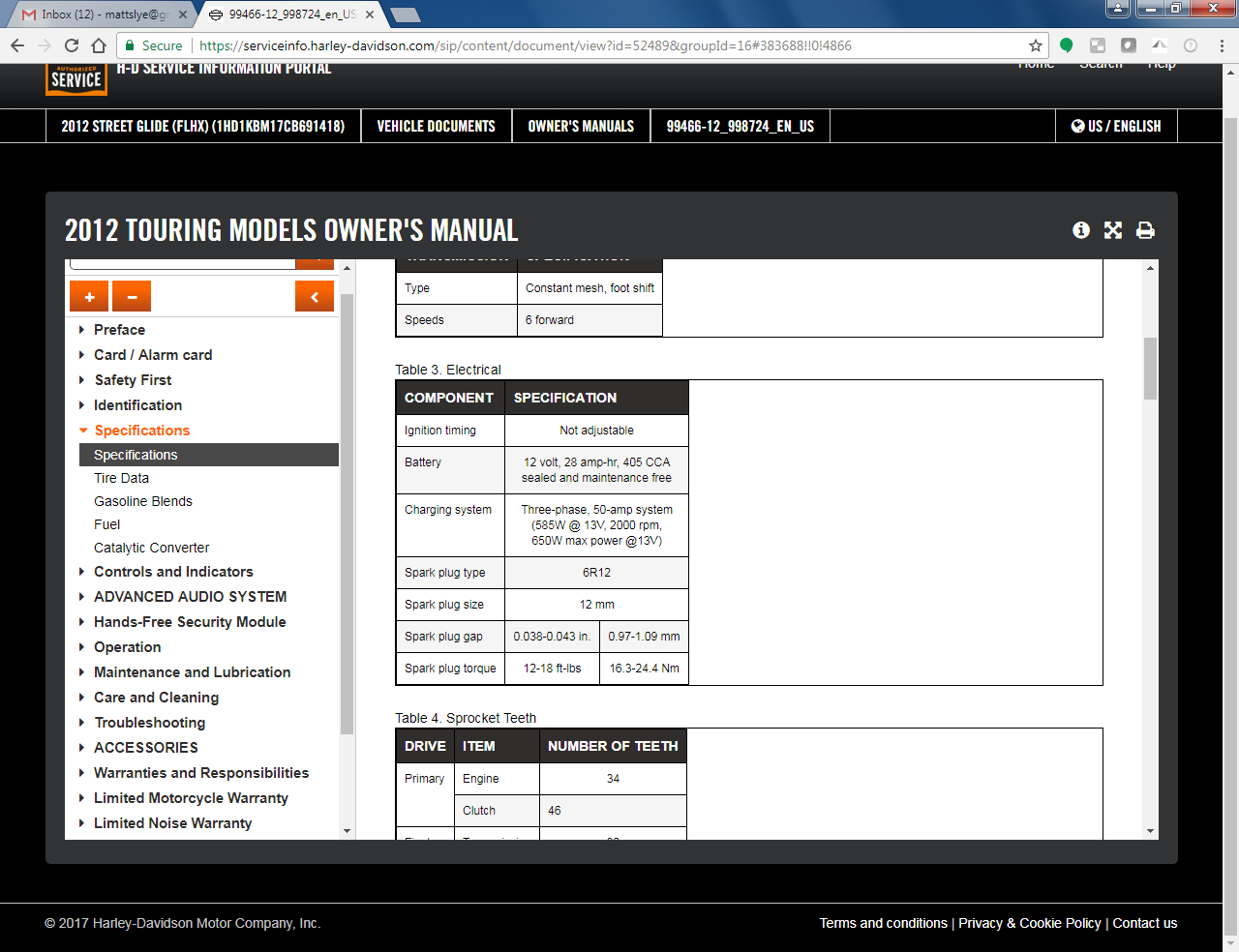The image size is (1239, 952).
Task: Click the document info icon
Action: click(1081, 230)
